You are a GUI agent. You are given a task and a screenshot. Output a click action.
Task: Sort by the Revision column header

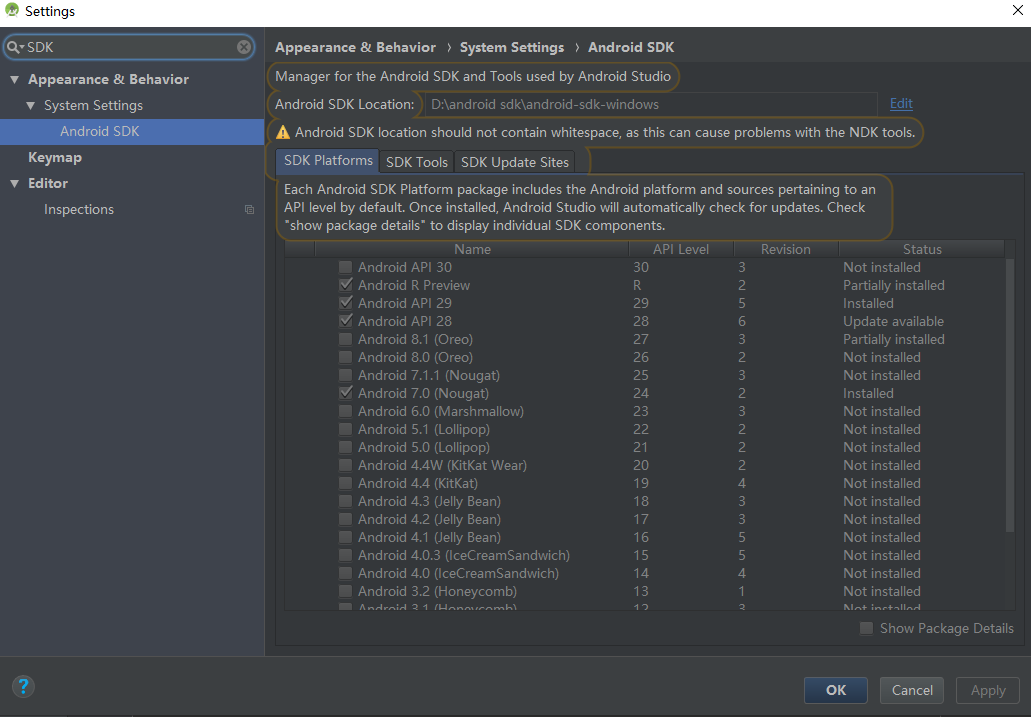pos(786,249)
